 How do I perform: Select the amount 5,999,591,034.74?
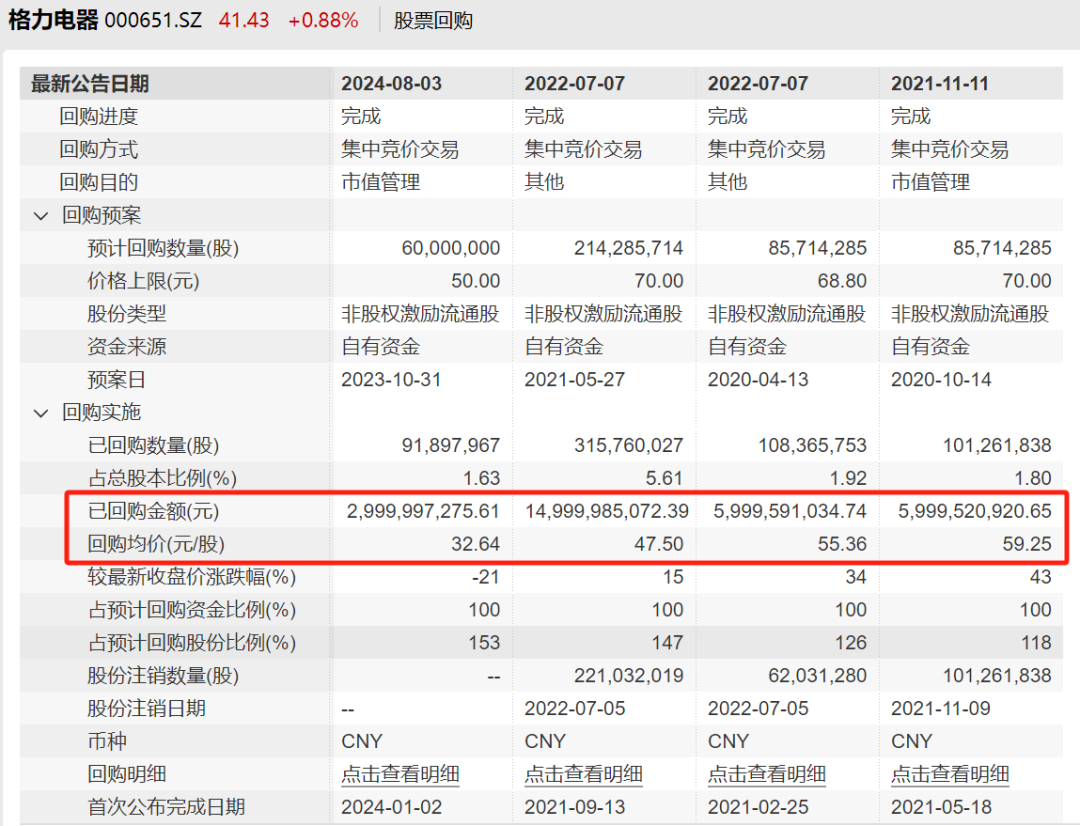click(x=789, y=511)
